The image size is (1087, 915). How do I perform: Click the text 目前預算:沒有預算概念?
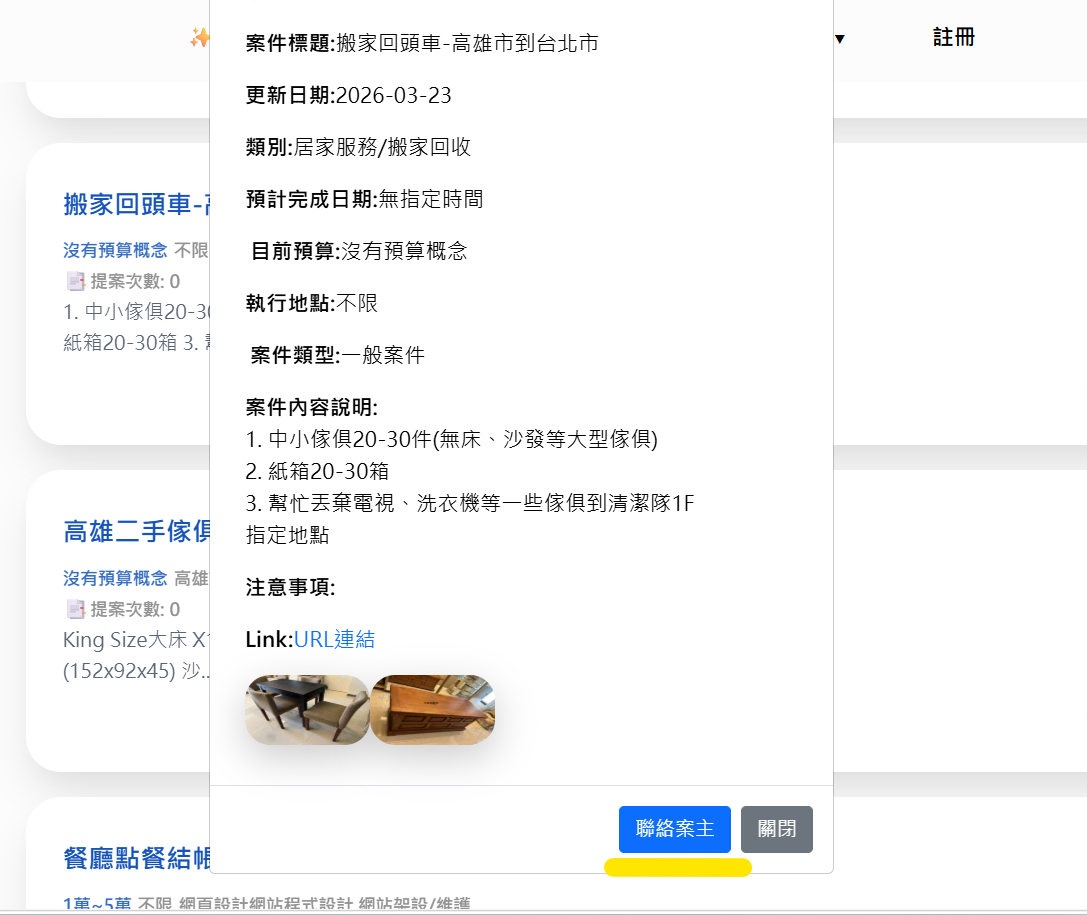(x=359, y=251)
